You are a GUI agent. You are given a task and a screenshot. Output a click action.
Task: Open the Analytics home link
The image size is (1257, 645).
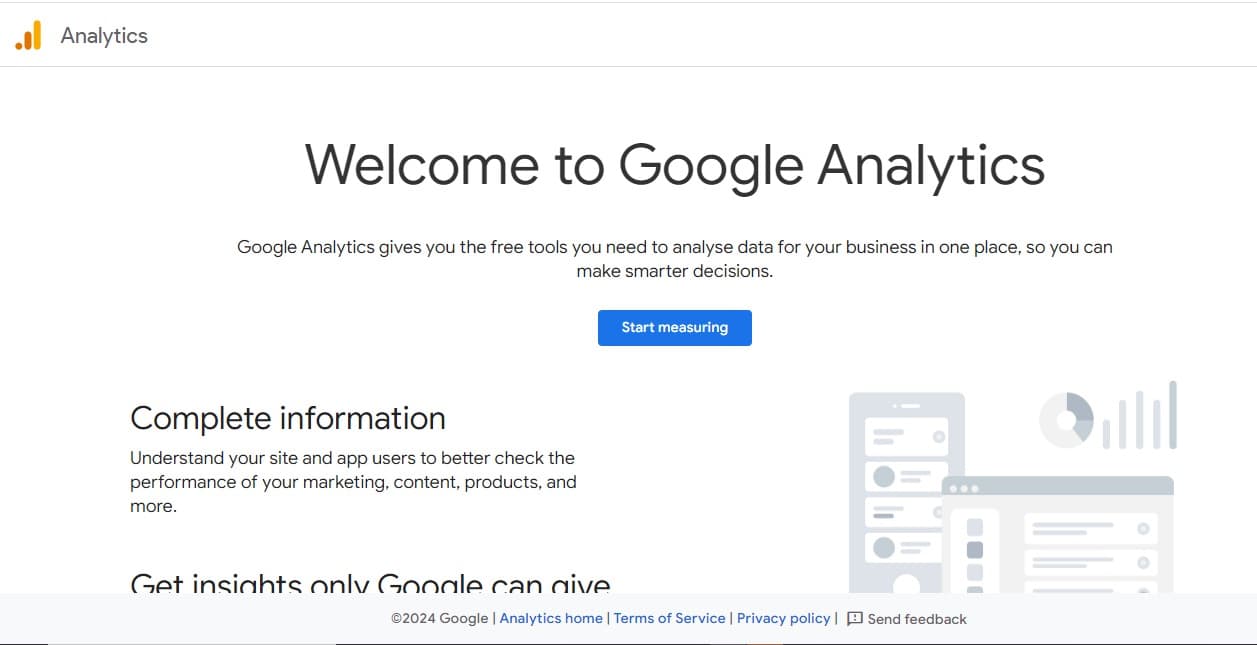(551, 618)
